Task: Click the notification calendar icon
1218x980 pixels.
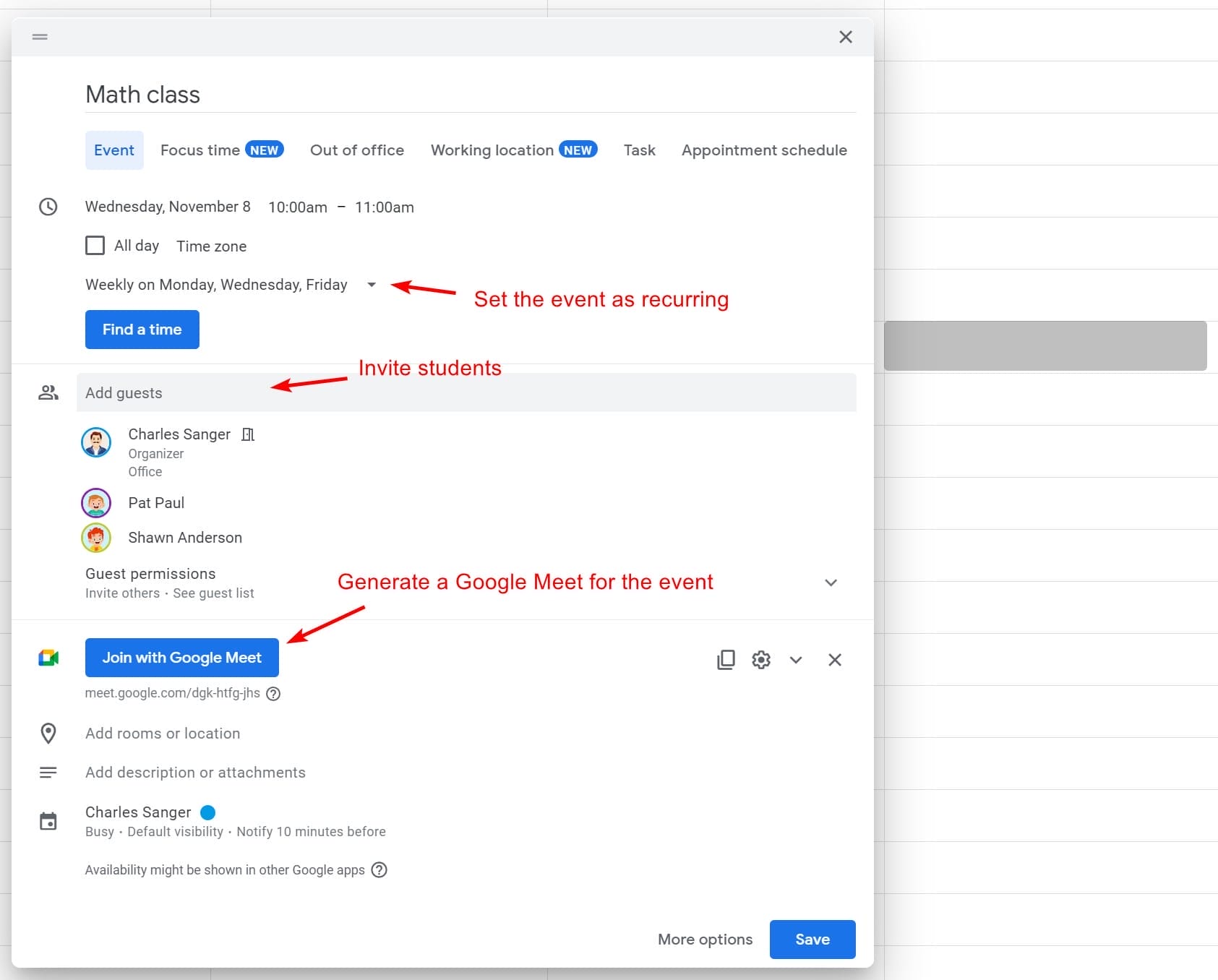Action: coord(48,821)
